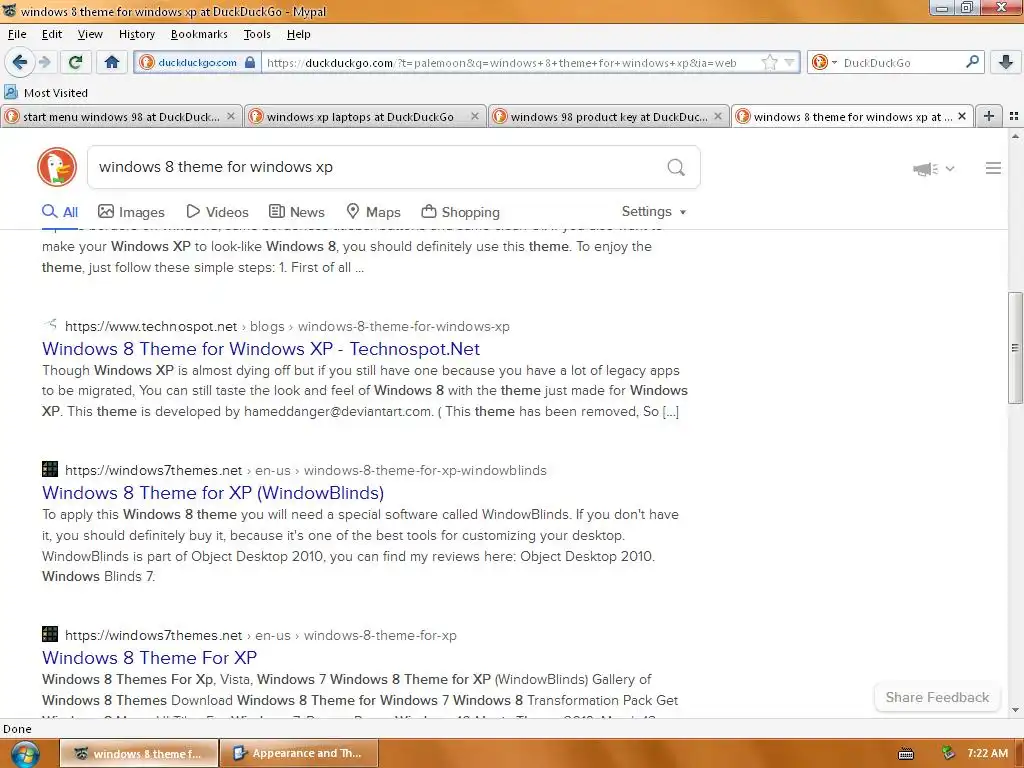Open the Edit menu
Image resolution: width=1024 pixels, height=768 pixels.
click(52, 34)
